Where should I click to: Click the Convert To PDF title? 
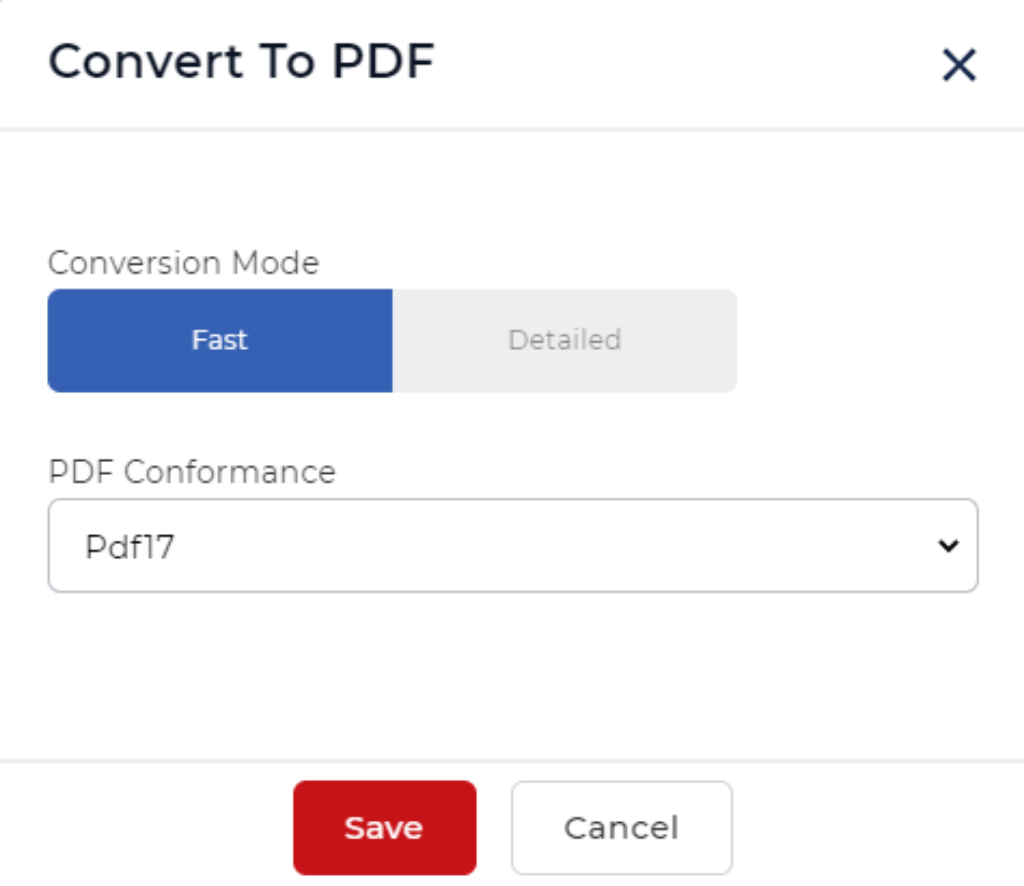coord(241,62)
